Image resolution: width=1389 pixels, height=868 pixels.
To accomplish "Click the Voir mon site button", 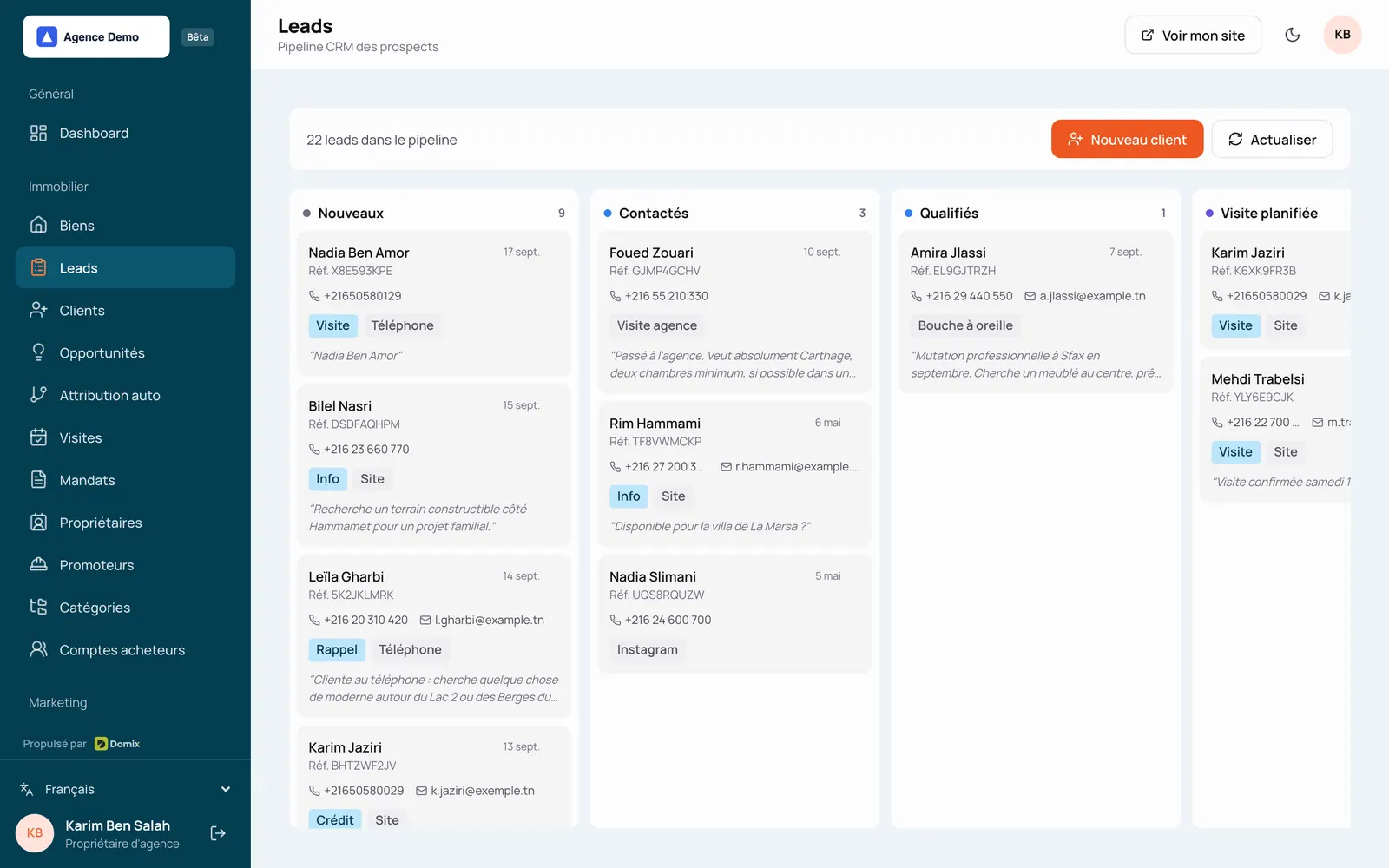I will pos(1193,35).
